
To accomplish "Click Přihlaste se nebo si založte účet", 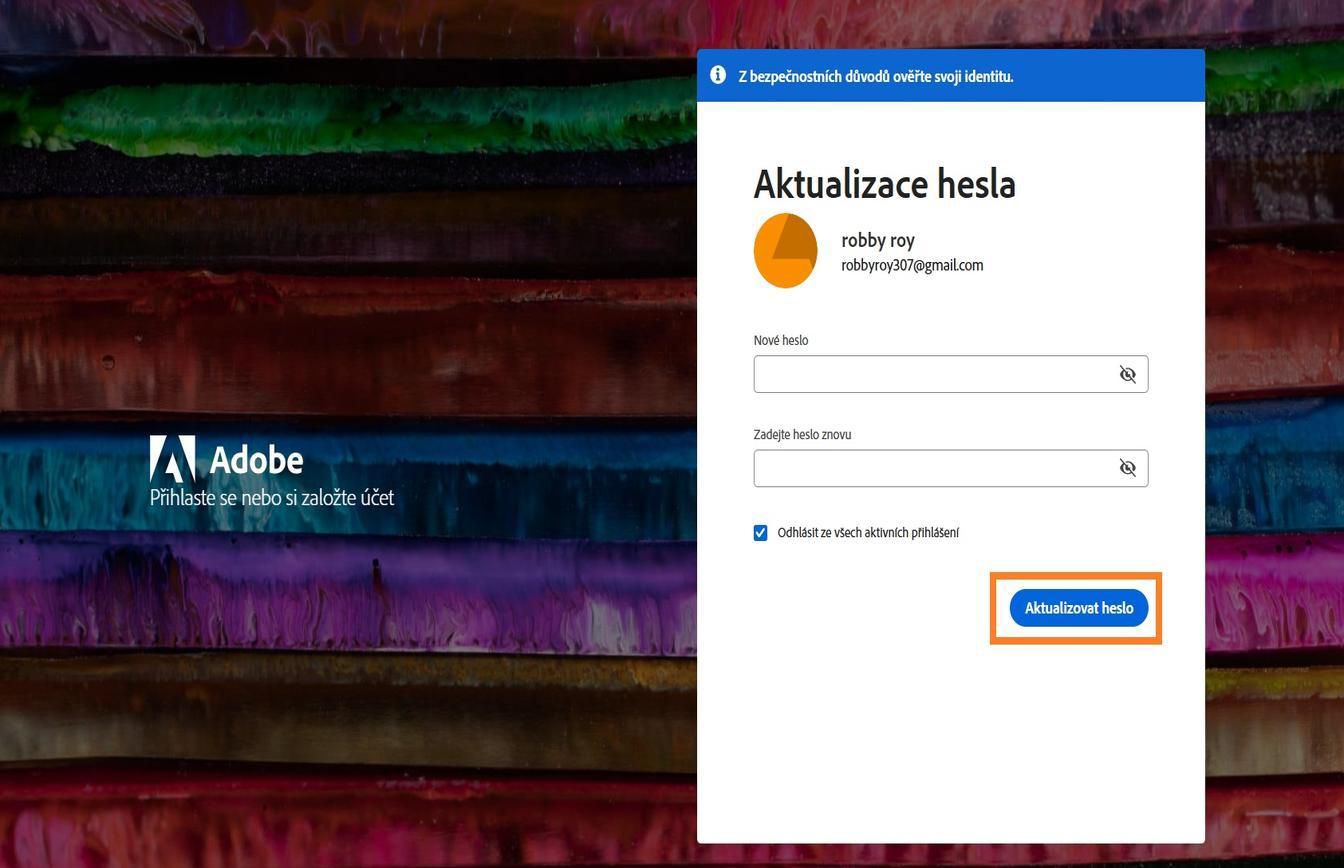I will click(271, 497).
